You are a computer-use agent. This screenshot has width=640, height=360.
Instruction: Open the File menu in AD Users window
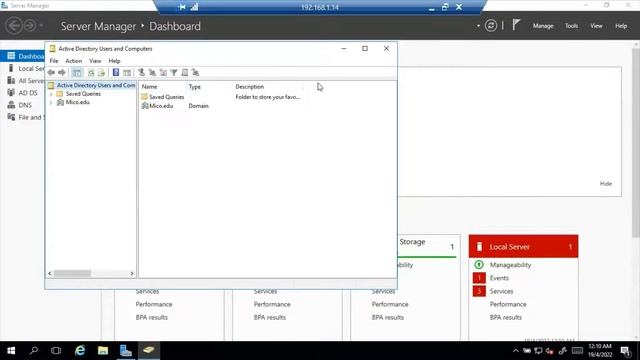tap(54, 61)
